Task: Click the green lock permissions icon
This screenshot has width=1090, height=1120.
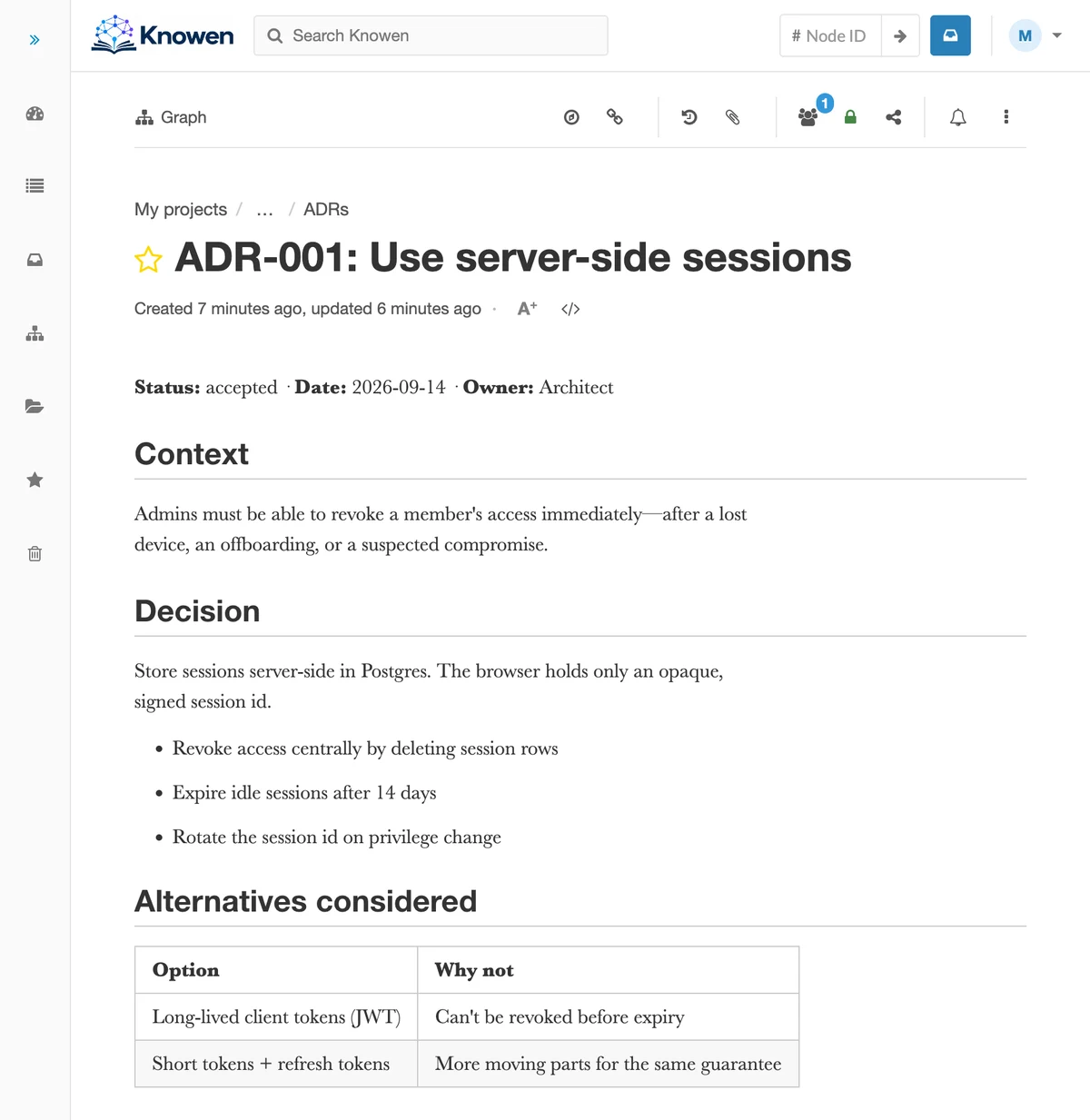Action: [850, 116]
